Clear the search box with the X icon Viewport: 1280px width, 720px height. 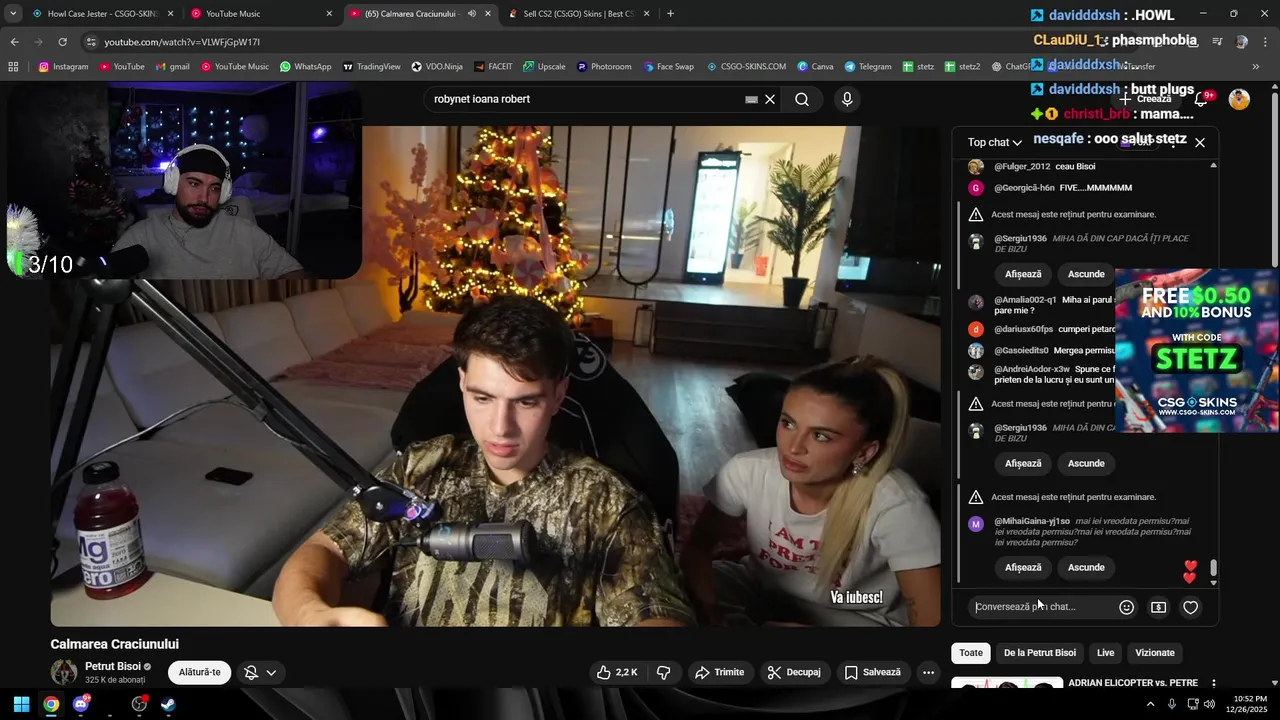click(770, 99)
